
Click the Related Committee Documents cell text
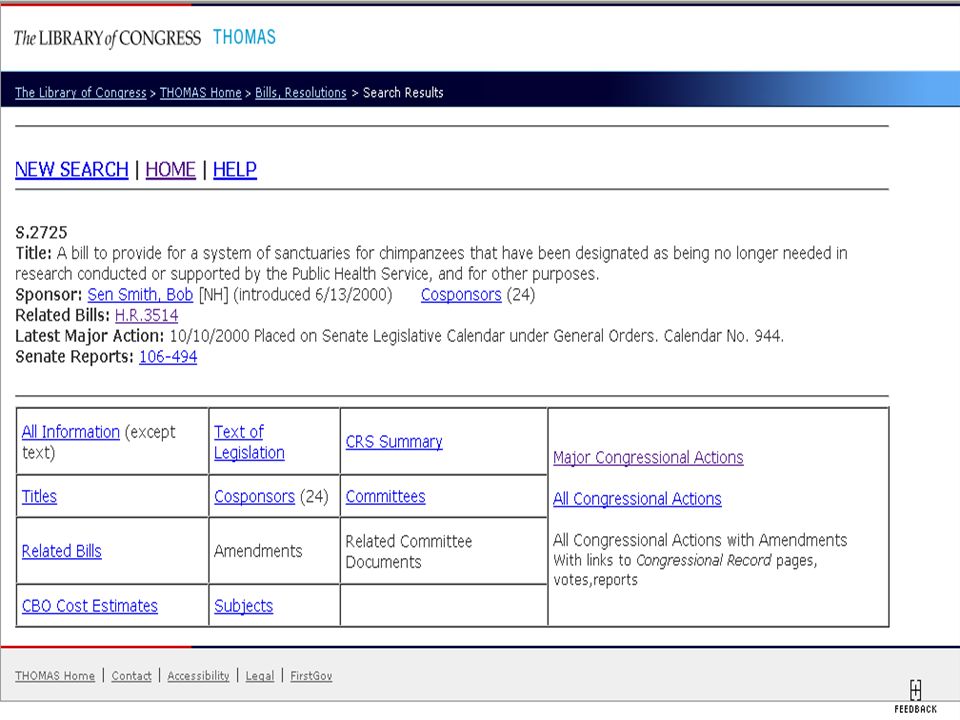tap(408, 551)
